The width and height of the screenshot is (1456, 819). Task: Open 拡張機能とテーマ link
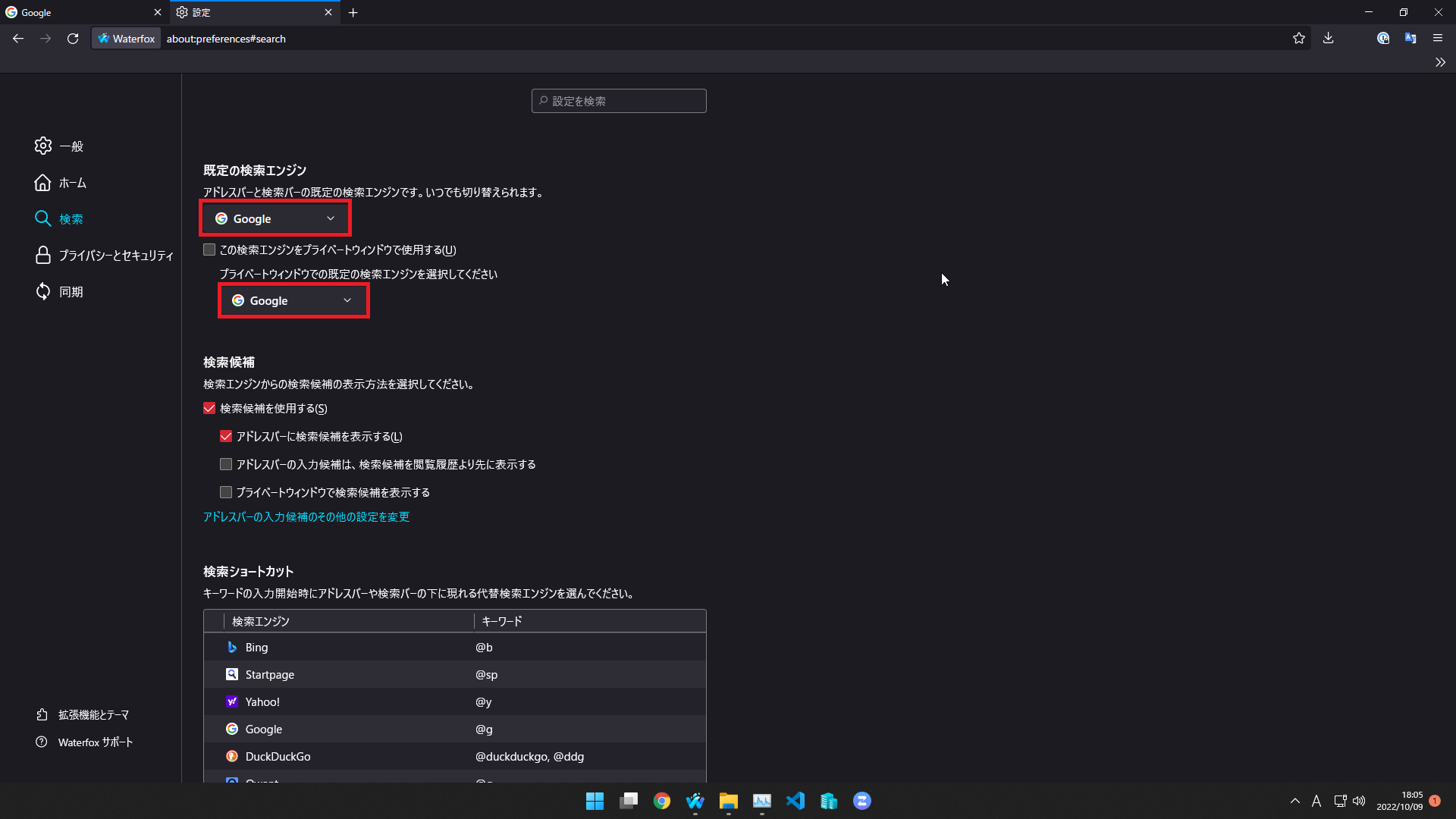pyautogui.click(x=83, y=715)
